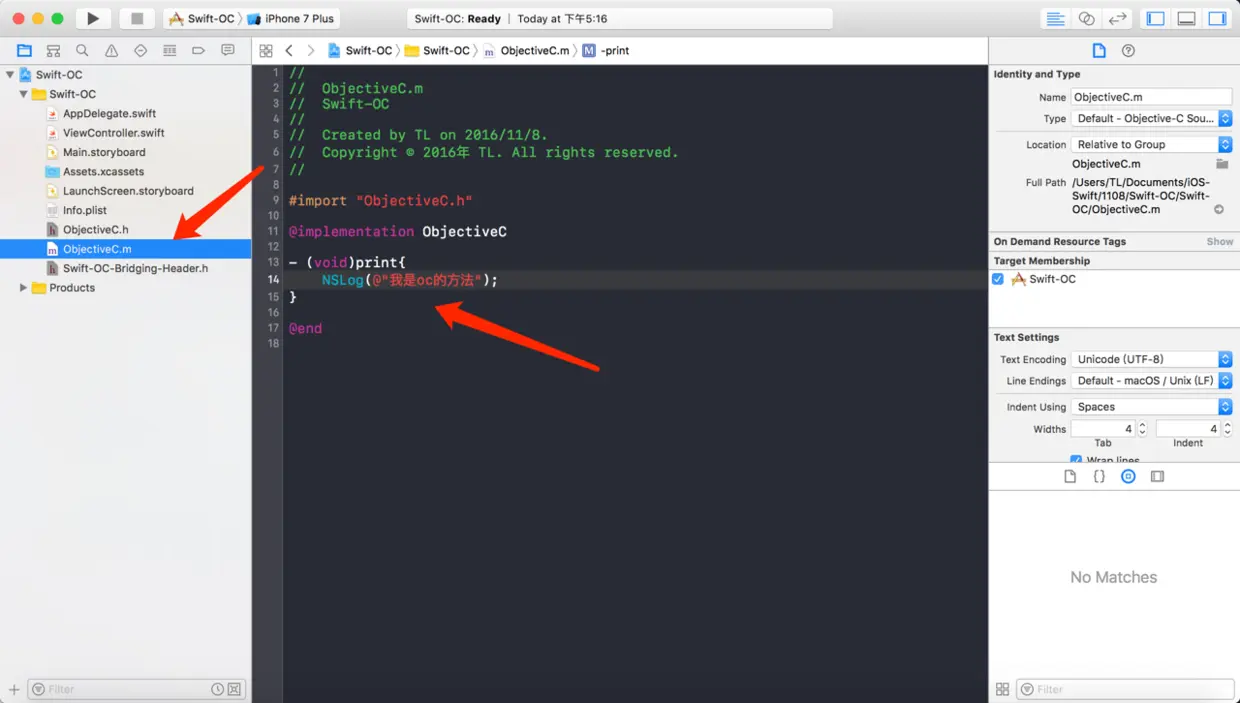1240x703 pixels.
Task: Uncheck Swift-OC target membership
Action: (x=997, y=279)
